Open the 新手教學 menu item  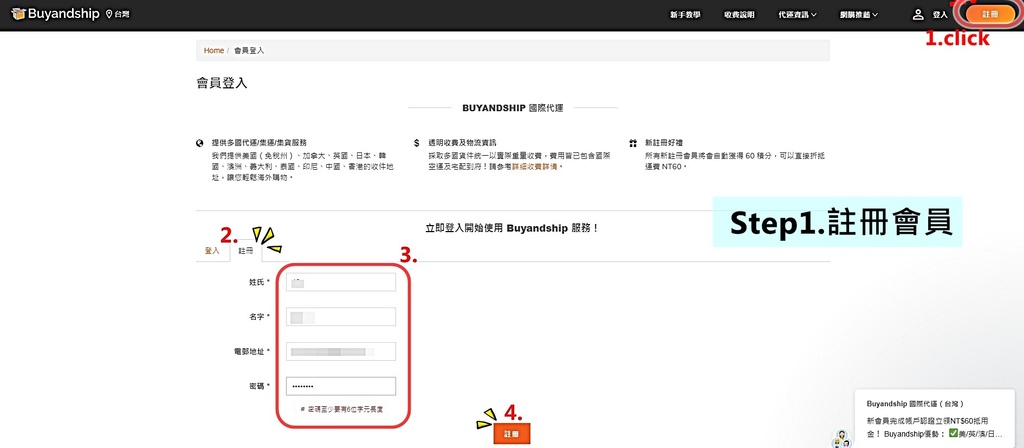coord(685,14)
